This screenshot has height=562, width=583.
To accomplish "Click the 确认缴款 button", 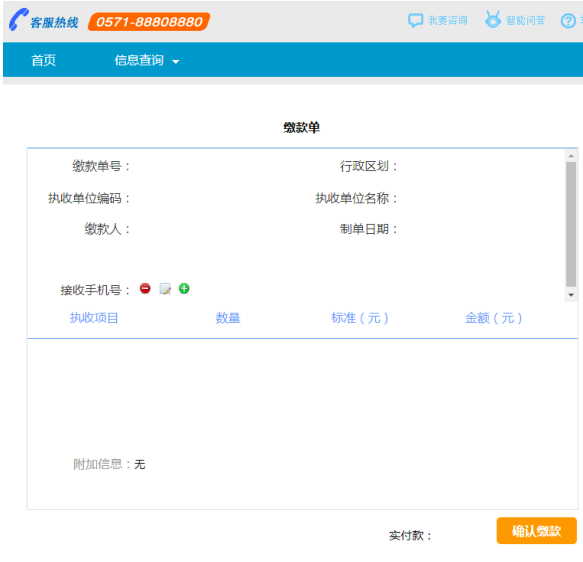I will click(537, 531).
